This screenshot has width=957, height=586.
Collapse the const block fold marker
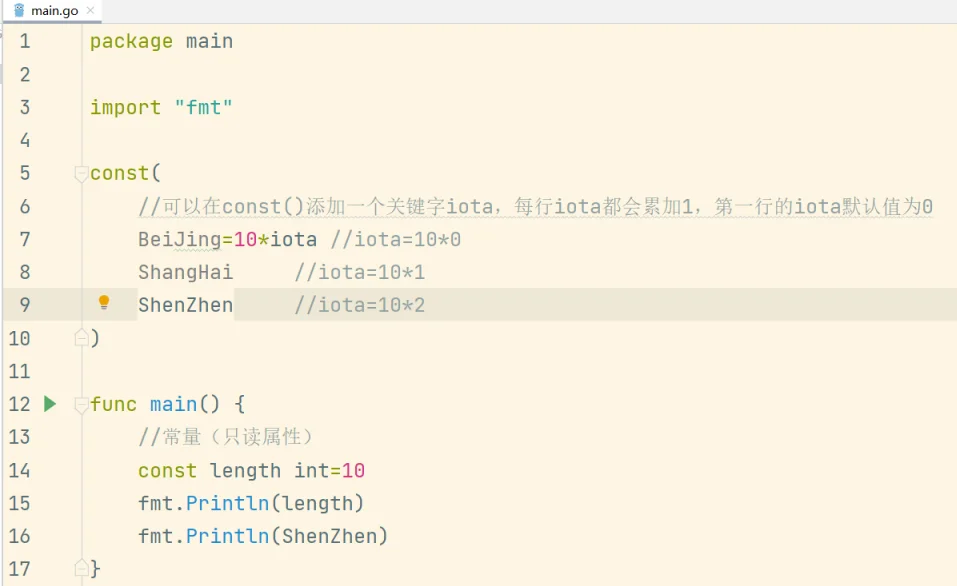[x=81, y=174]
